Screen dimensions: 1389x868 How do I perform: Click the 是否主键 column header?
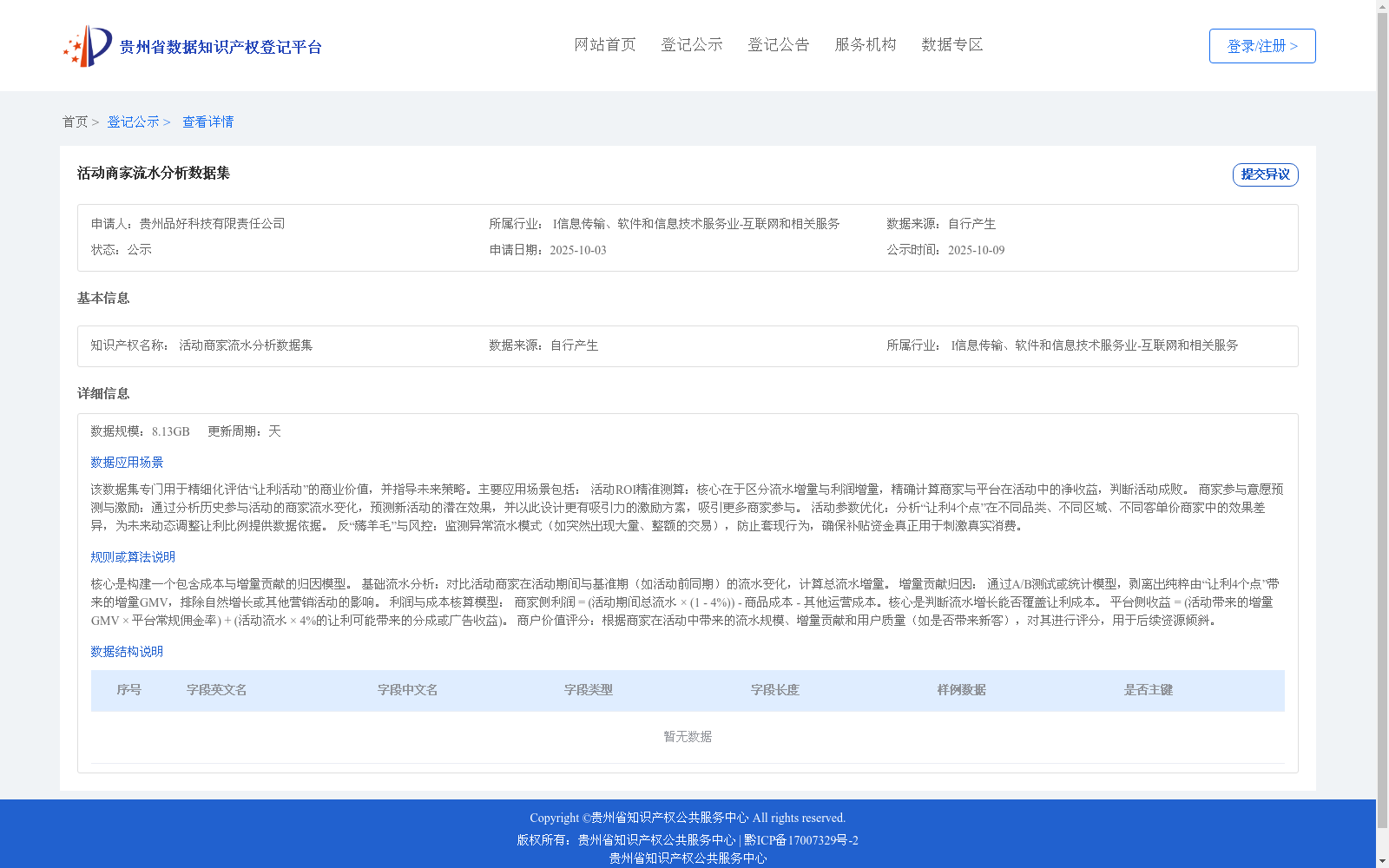tap(1149, 690)
